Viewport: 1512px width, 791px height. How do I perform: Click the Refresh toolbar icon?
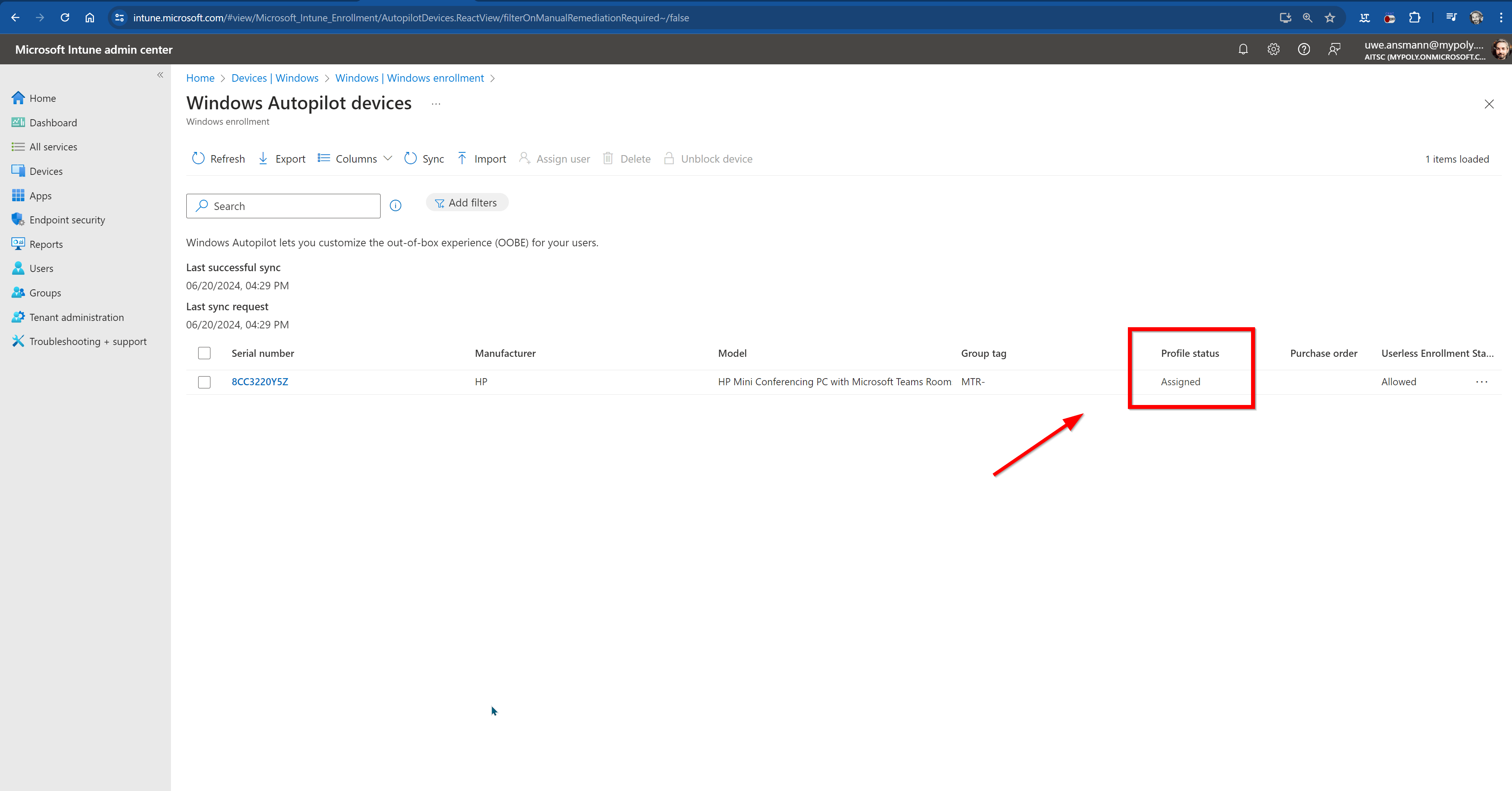[199, 158]
